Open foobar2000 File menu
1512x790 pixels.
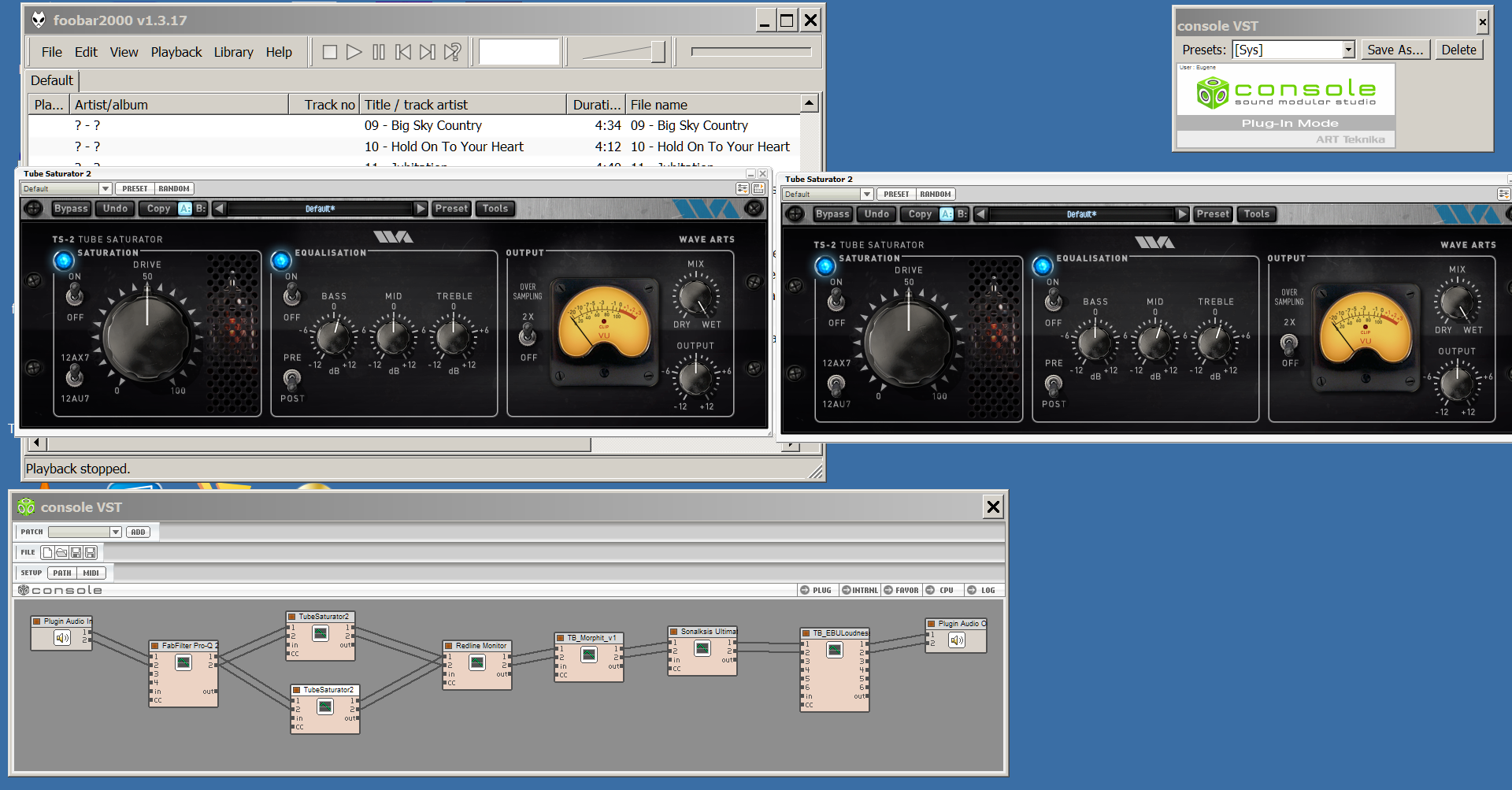(x=51, y=52)
